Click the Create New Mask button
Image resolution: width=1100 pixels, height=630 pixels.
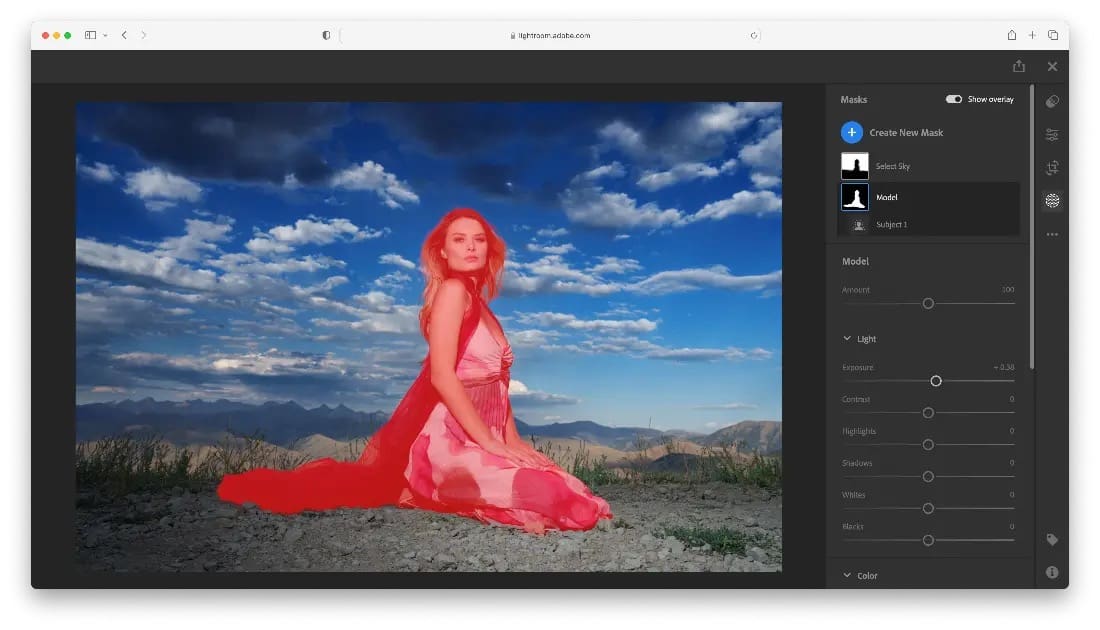pyautogui.click(x=891, y=131)
